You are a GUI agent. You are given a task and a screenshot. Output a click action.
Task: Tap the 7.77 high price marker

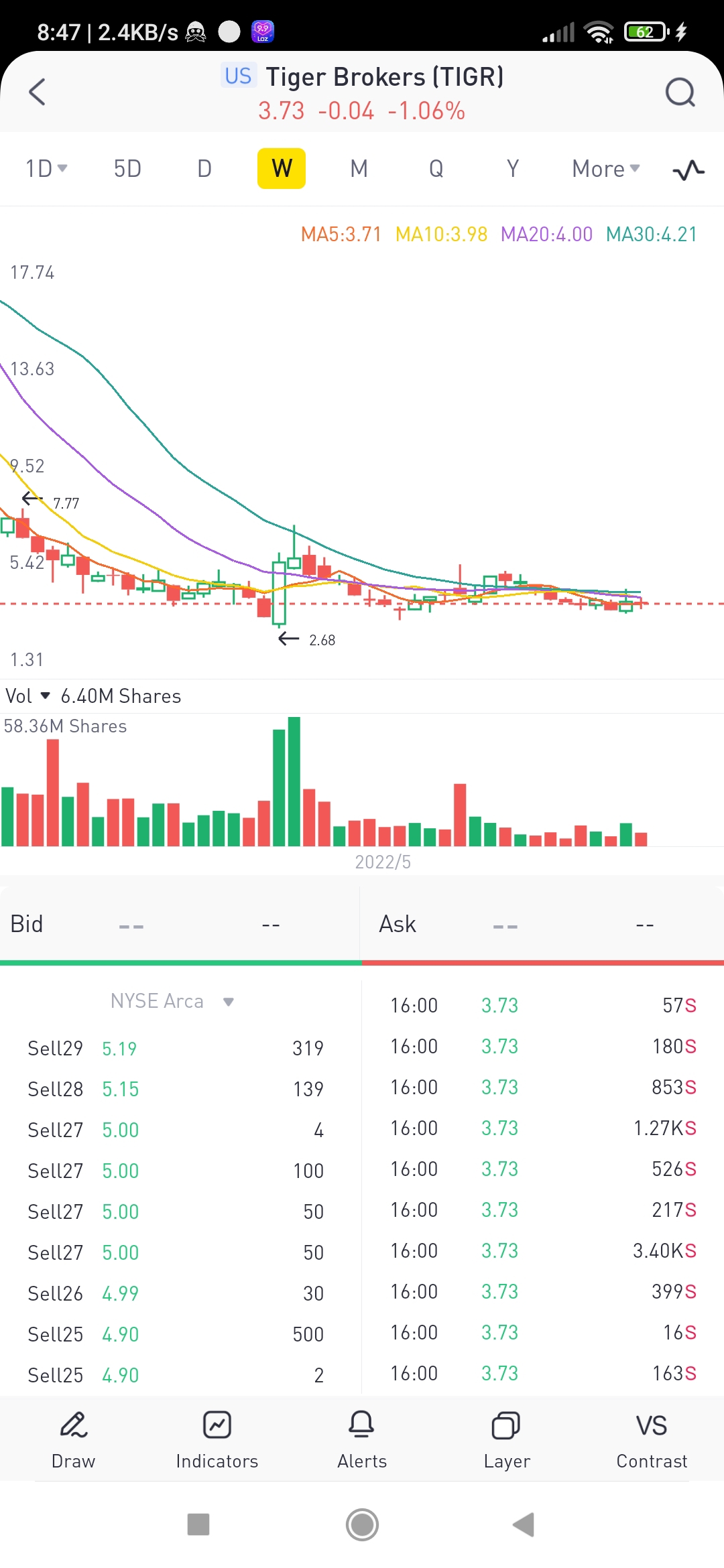(66, 503)
